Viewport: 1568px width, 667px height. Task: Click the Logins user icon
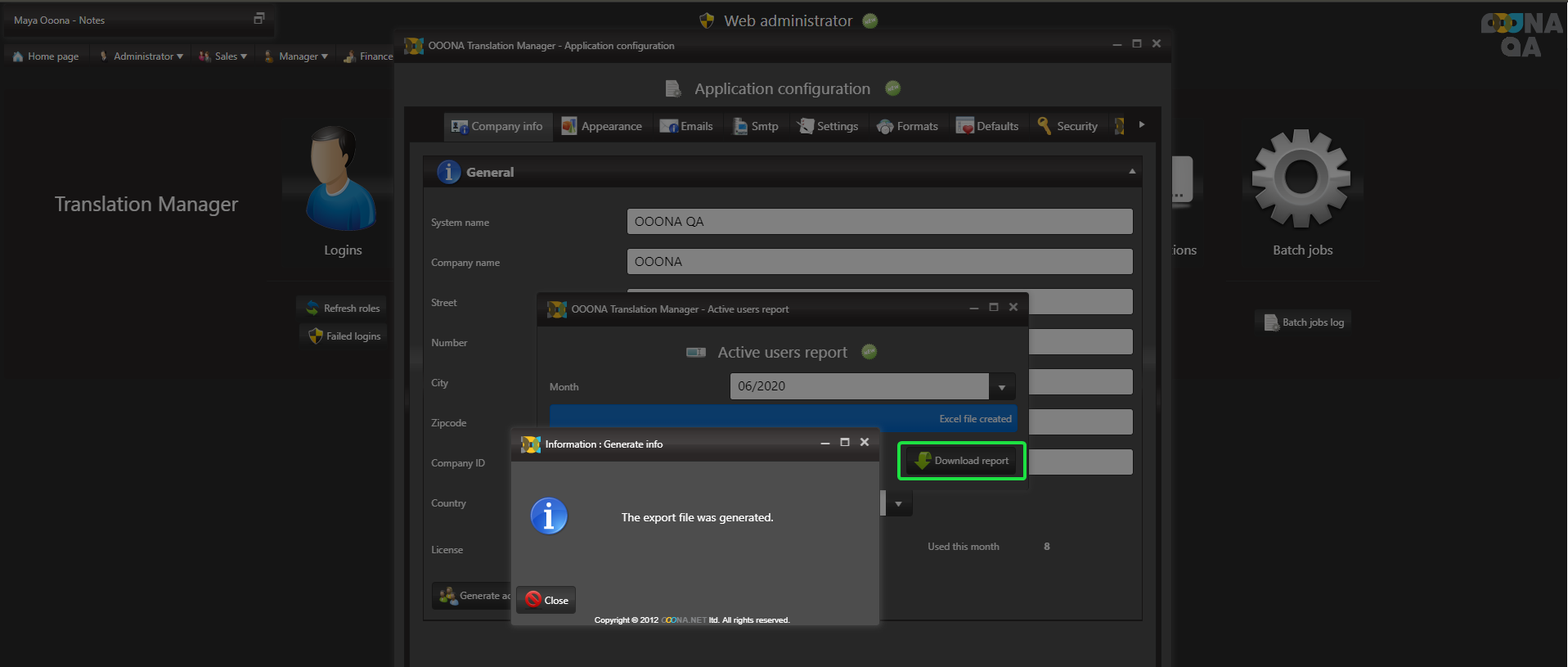[x=341, y=179]
